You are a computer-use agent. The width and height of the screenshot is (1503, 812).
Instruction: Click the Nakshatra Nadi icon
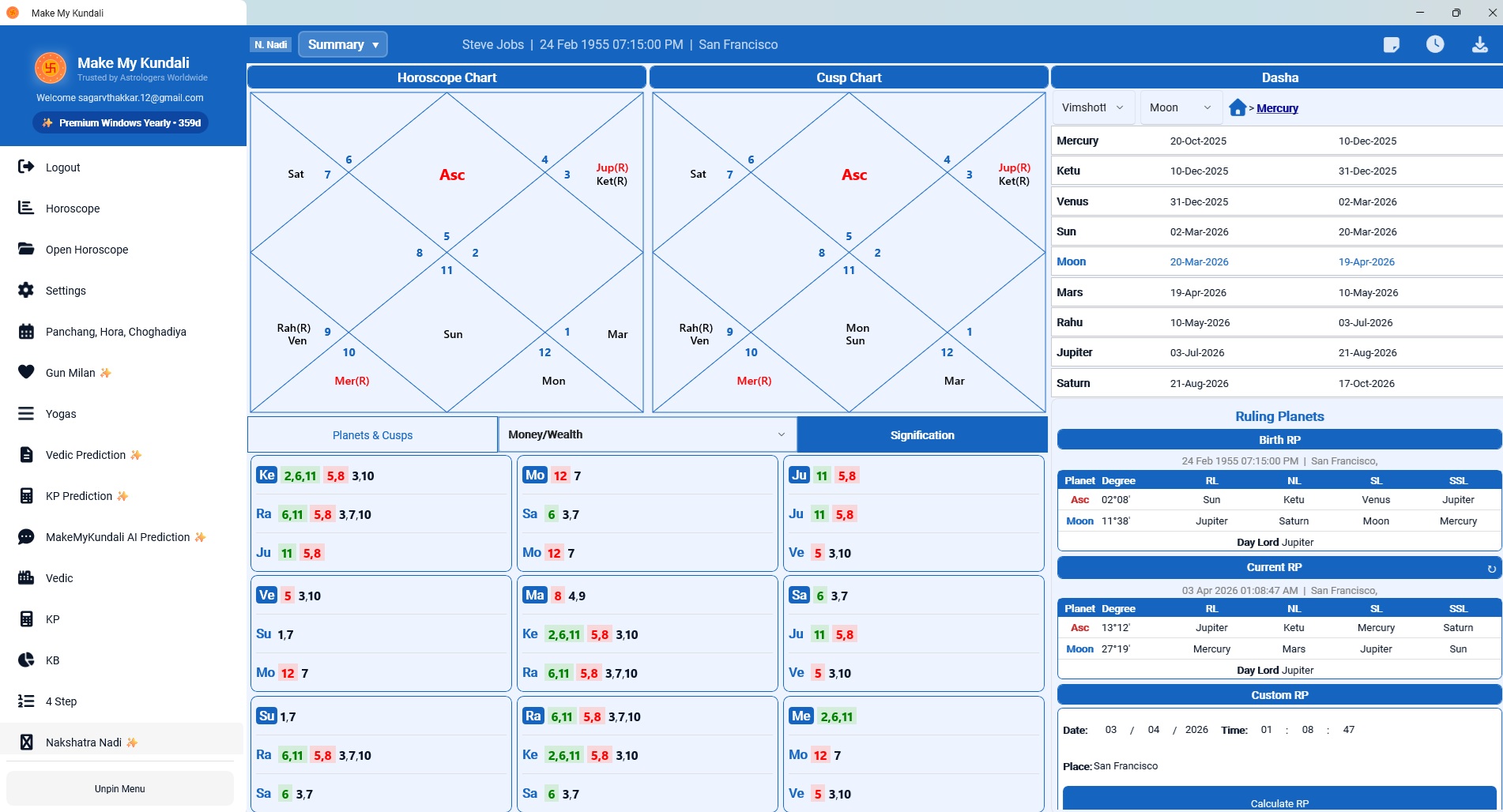[x=26, y=742]
